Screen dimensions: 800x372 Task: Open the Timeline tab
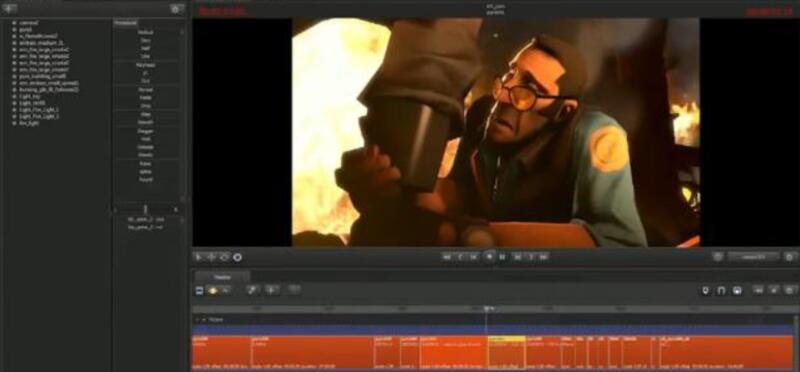pyautogui.click(x=222, y=277)
